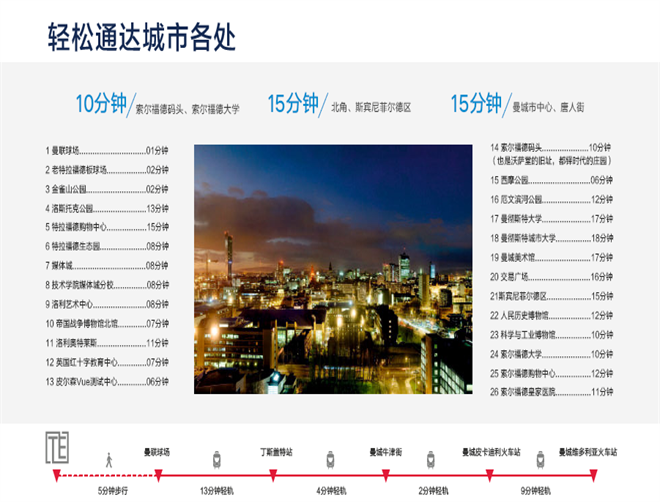660x502 pixels.
Task: Select the red marker under 曼城牛津街
Action: 386,475
